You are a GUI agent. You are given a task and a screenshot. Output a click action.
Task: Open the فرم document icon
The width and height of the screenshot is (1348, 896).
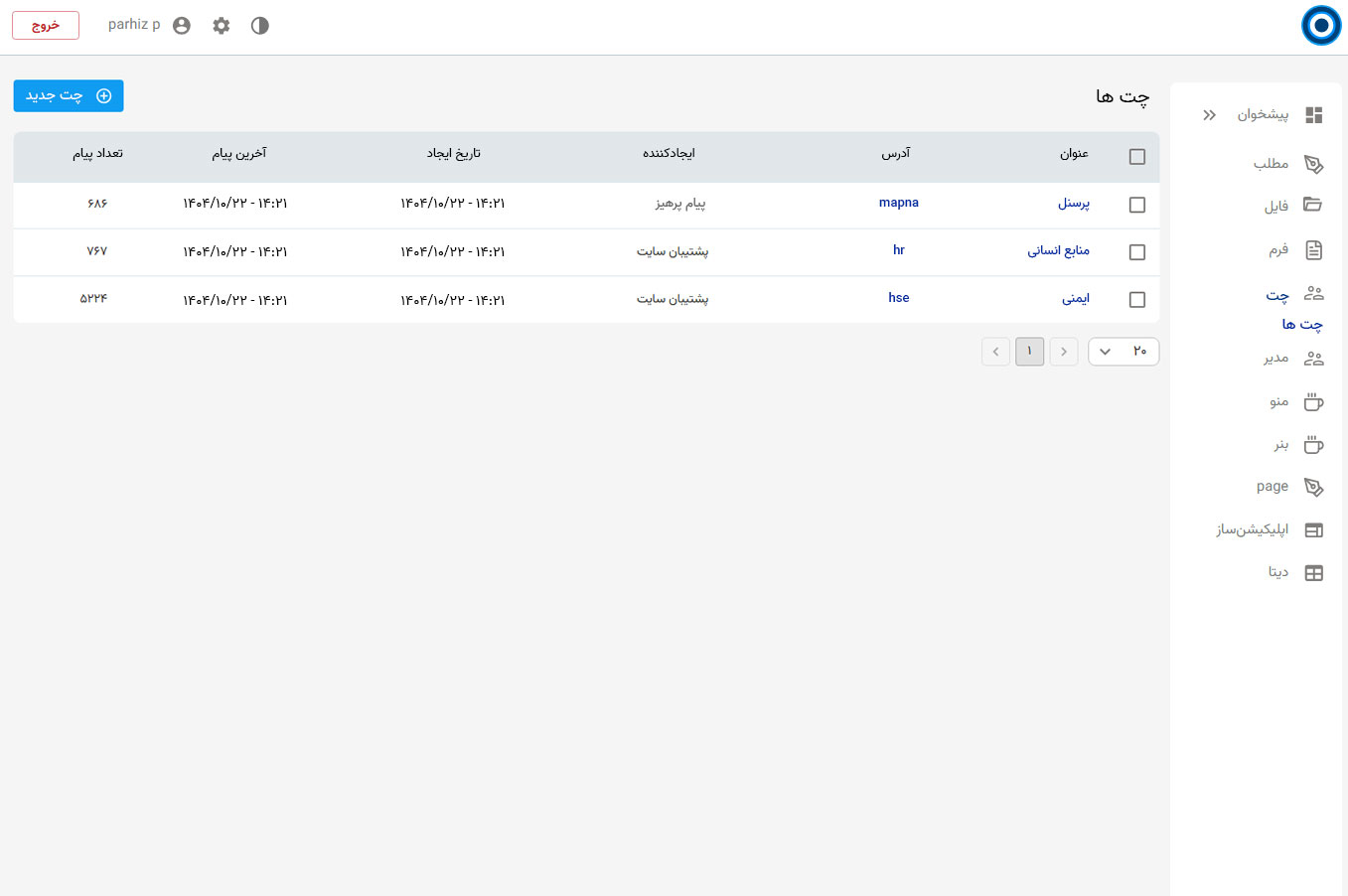tap(1313, 250)
